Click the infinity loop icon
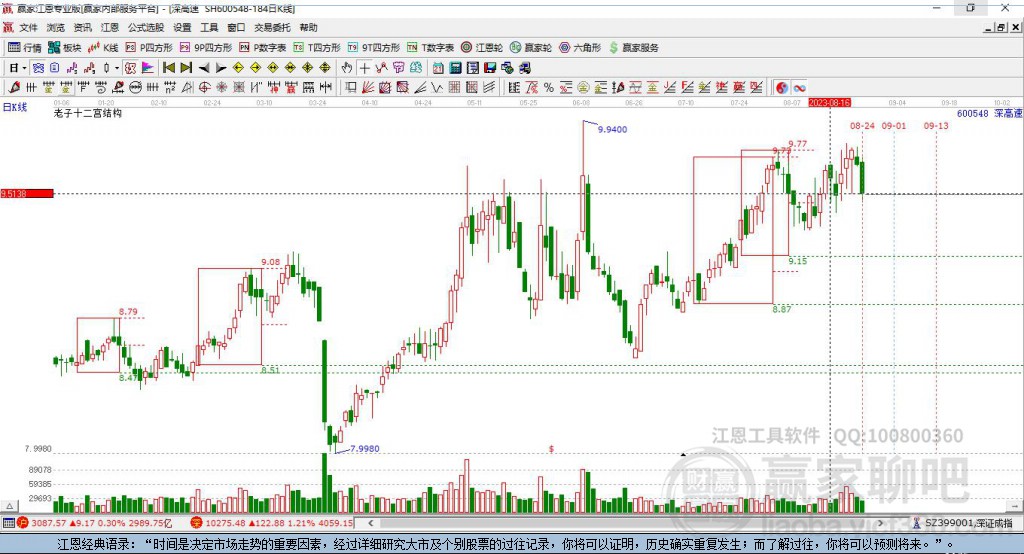 click(799, 88)
